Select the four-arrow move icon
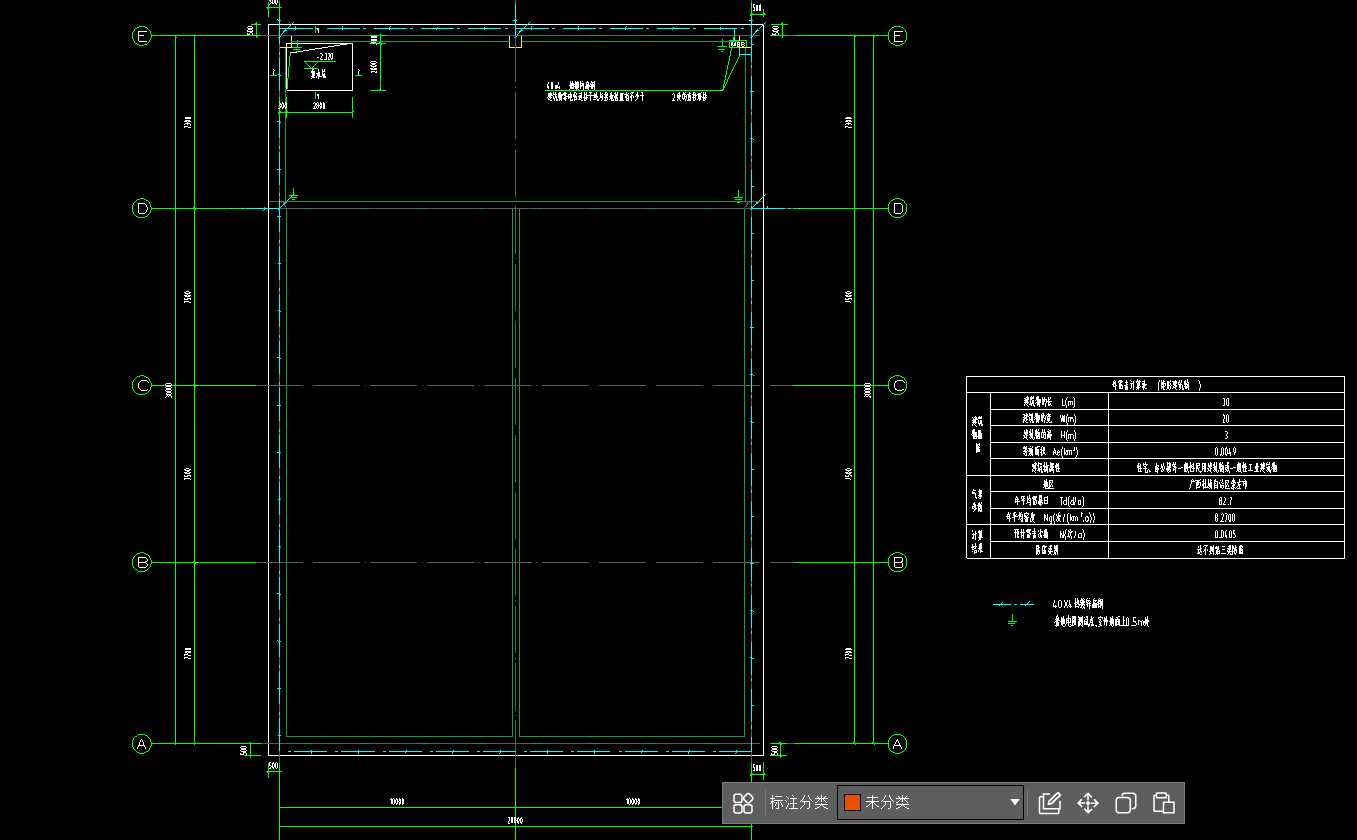The image size is (1357, 840). point(1087,803)
